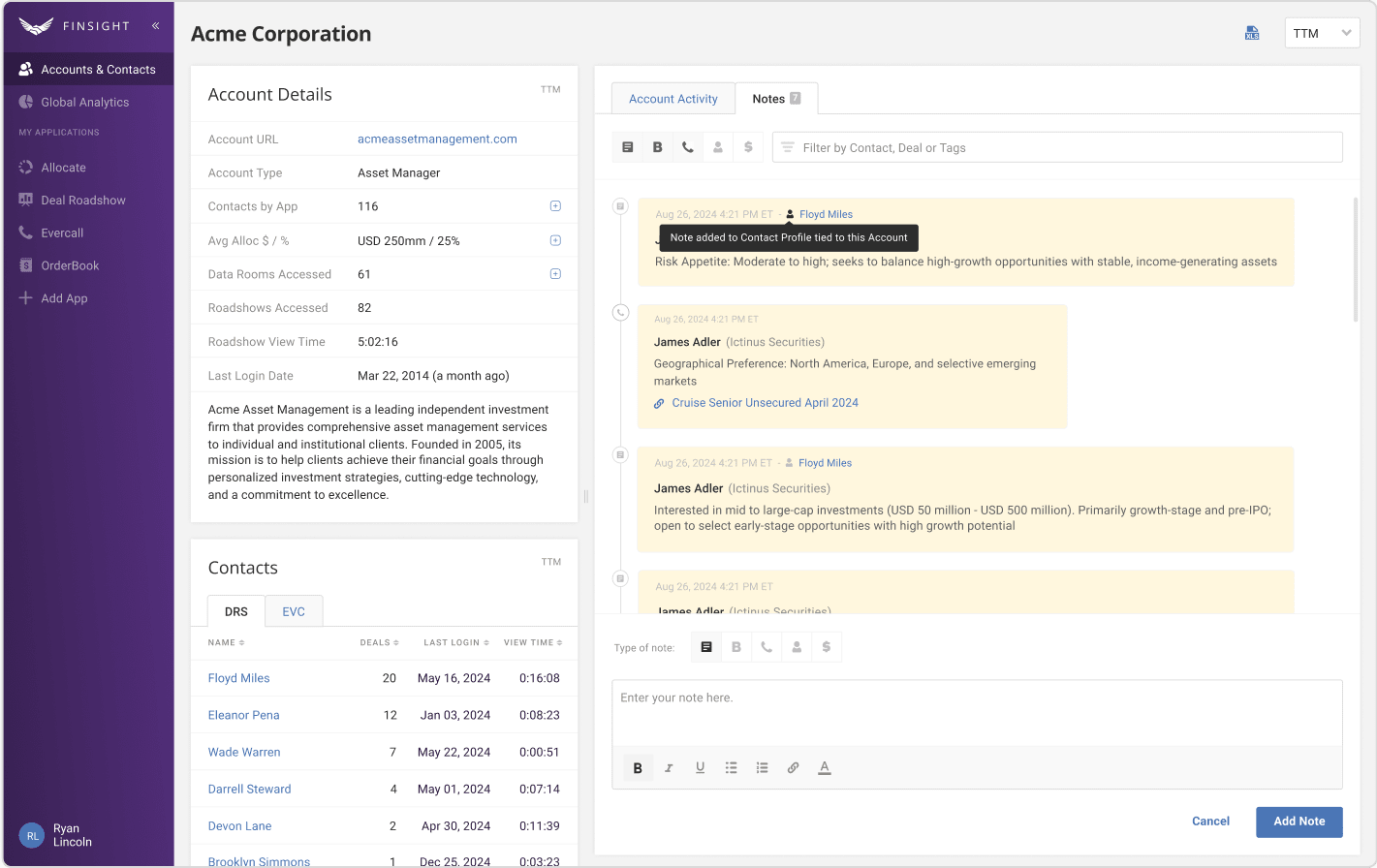Open Accounts & Contacts in sidebar
This screenshot has width=1377, height=868.
[x=88, y=70]
